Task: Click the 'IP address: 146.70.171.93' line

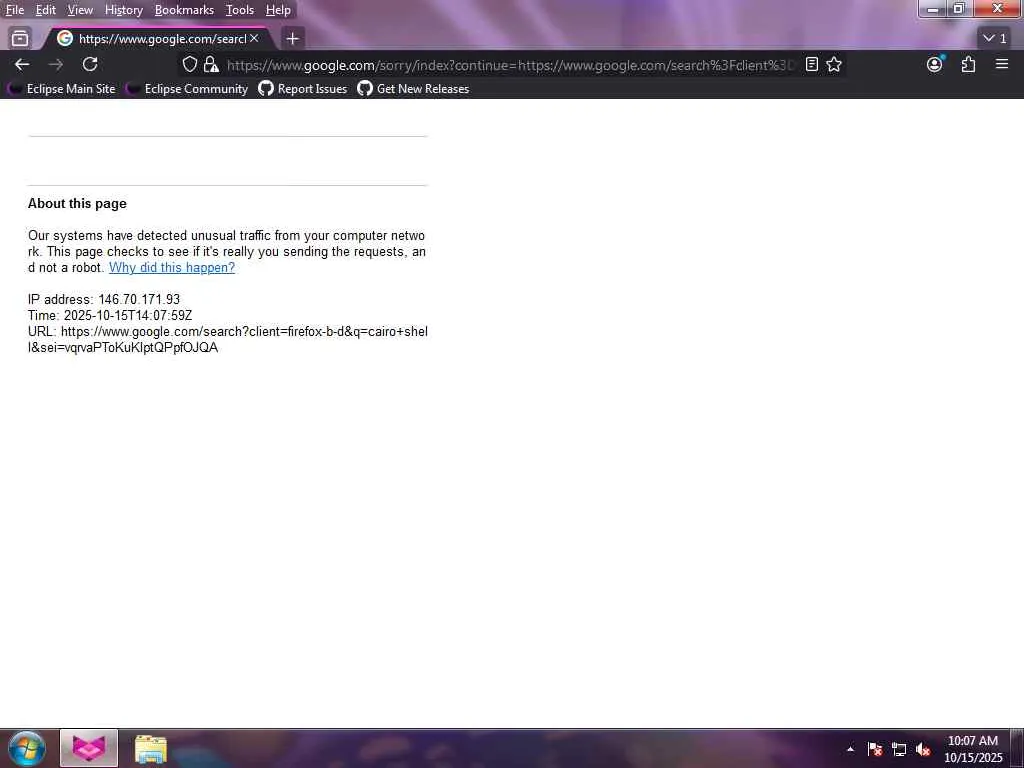Action: (104, 300)
